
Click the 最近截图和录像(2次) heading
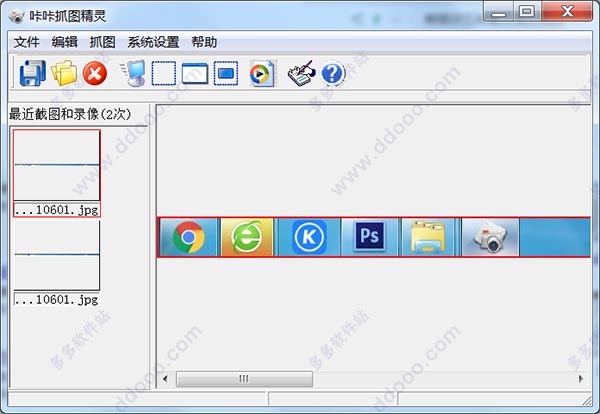tap(70, 114)
